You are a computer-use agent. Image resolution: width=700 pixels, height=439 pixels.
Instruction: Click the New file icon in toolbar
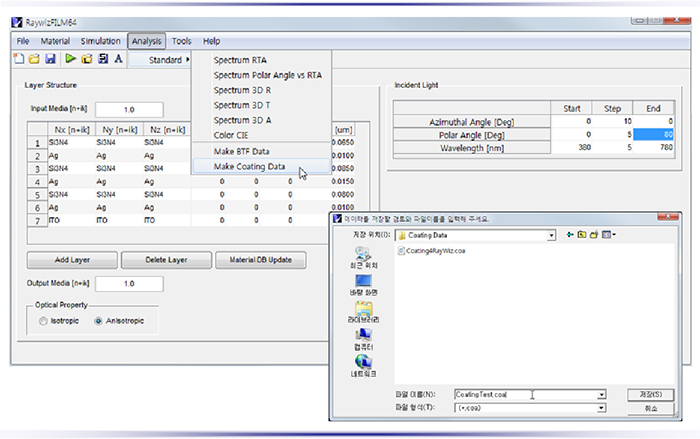point(20,60)
